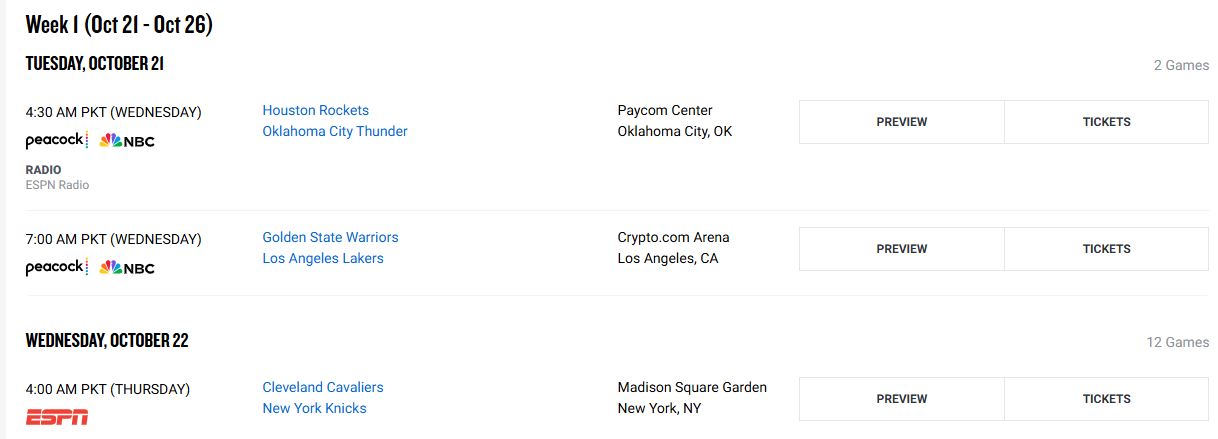
Task: Click NBC logo for Rockets-Thunder game
Action: coord(127,141)
